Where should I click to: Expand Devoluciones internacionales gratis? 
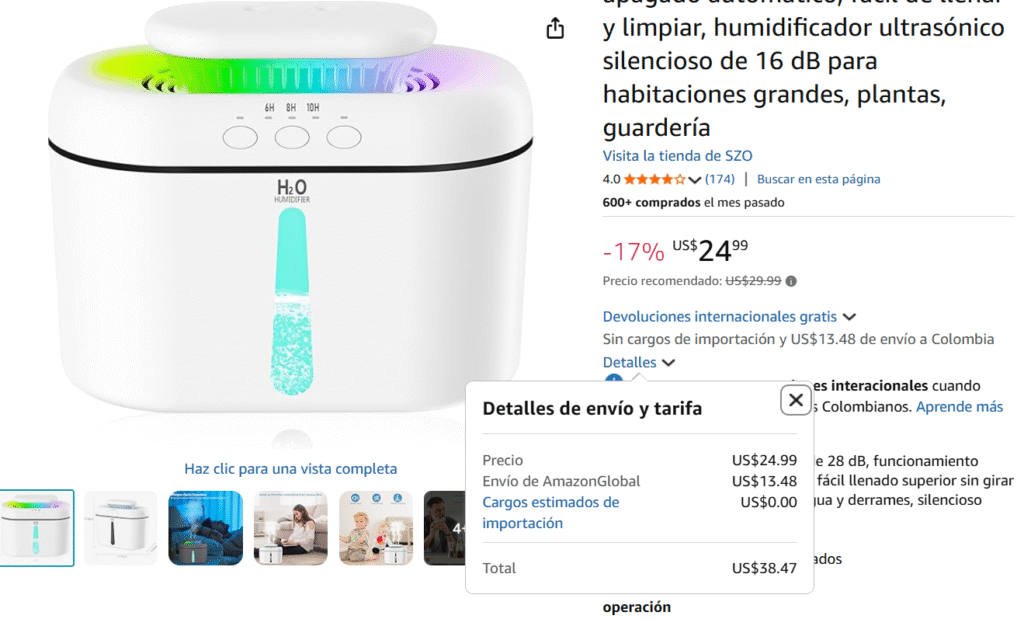point(728,317)
